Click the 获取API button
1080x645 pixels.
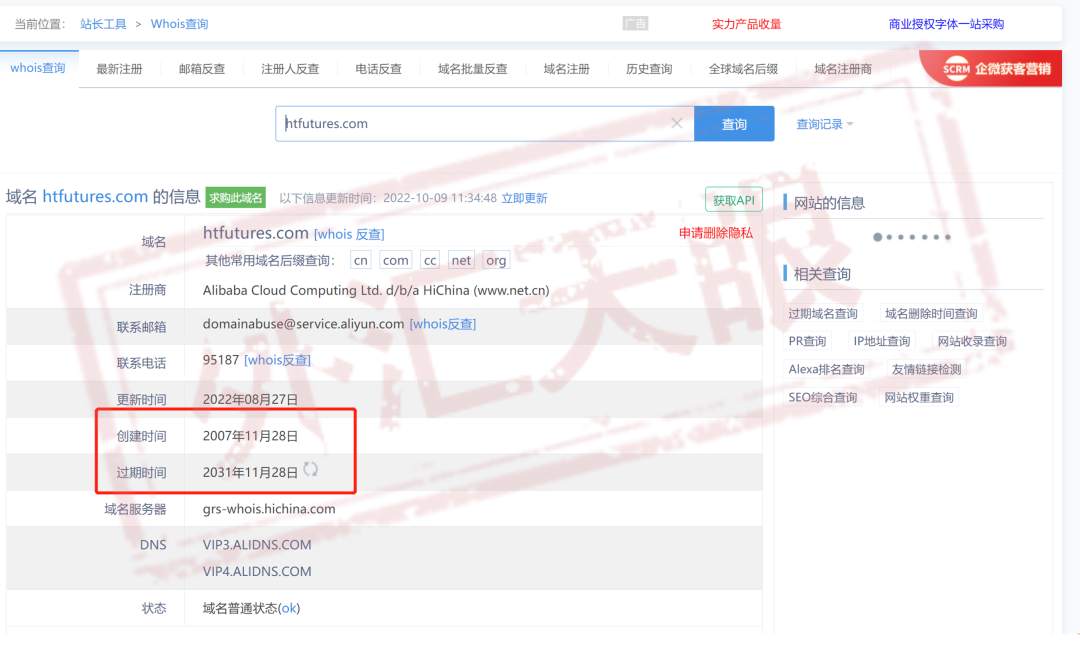[734, 200]
